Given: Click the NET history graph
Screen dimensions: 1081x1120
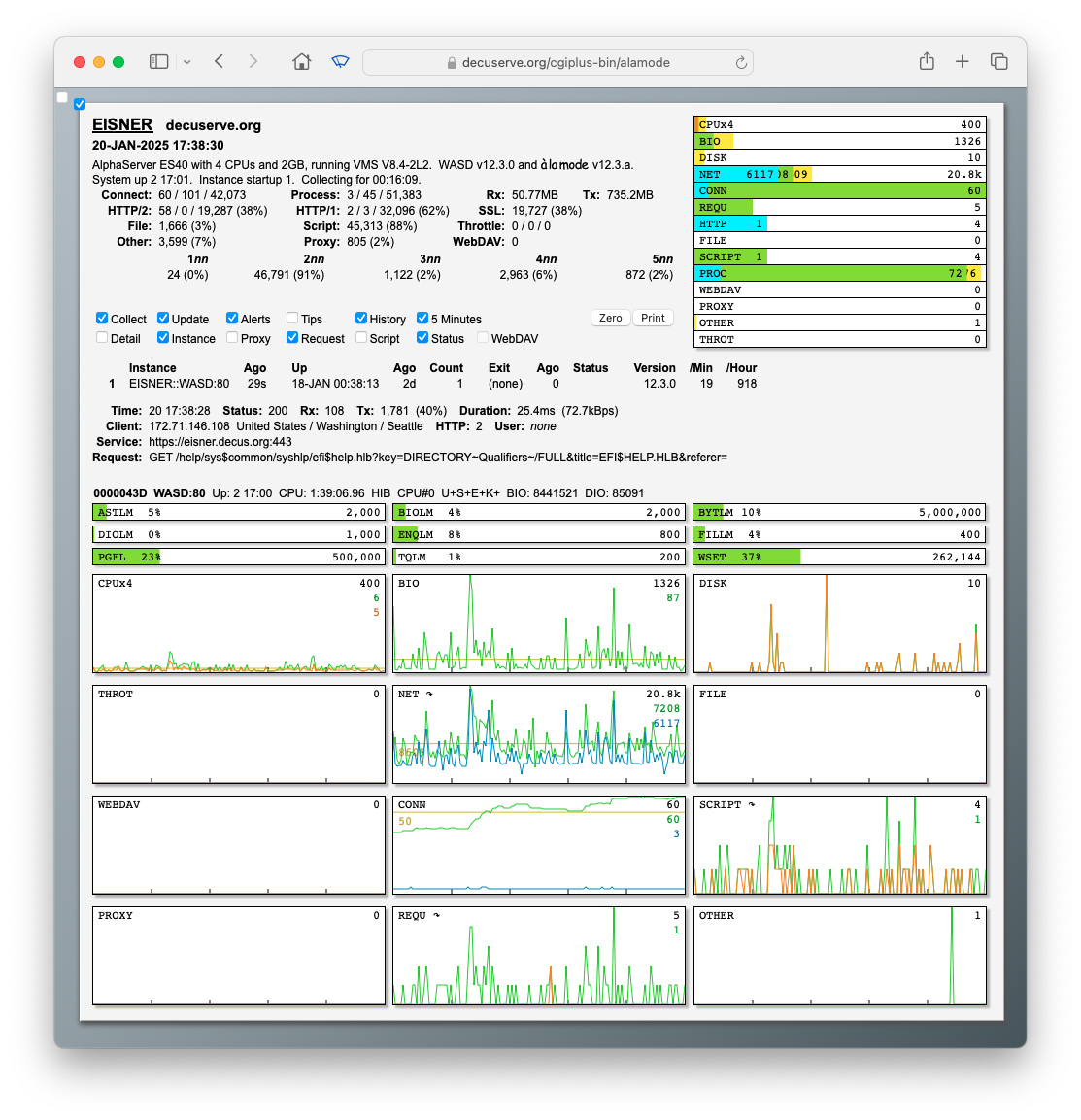Looking at the screenshot, I should point(539,734).
